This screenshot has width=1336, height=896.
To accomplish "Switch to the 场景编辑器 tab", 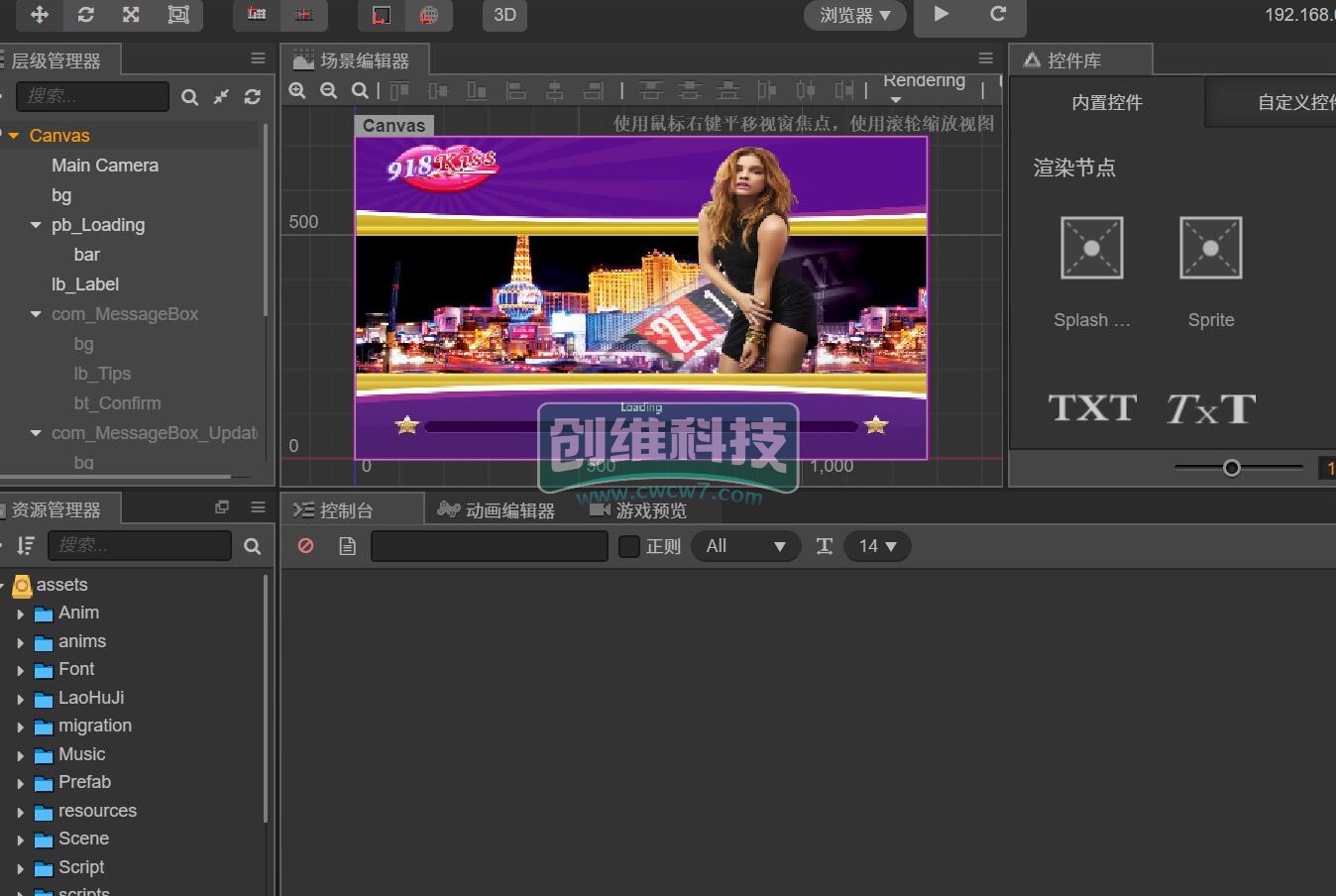I will click(353, 60).
